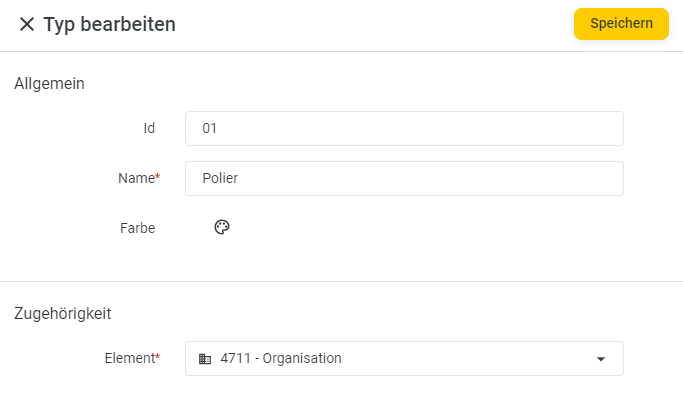Screen dimensions: 683x397
Task: Open the 4711 - Organisation combo box
Action: coord(404,359)
